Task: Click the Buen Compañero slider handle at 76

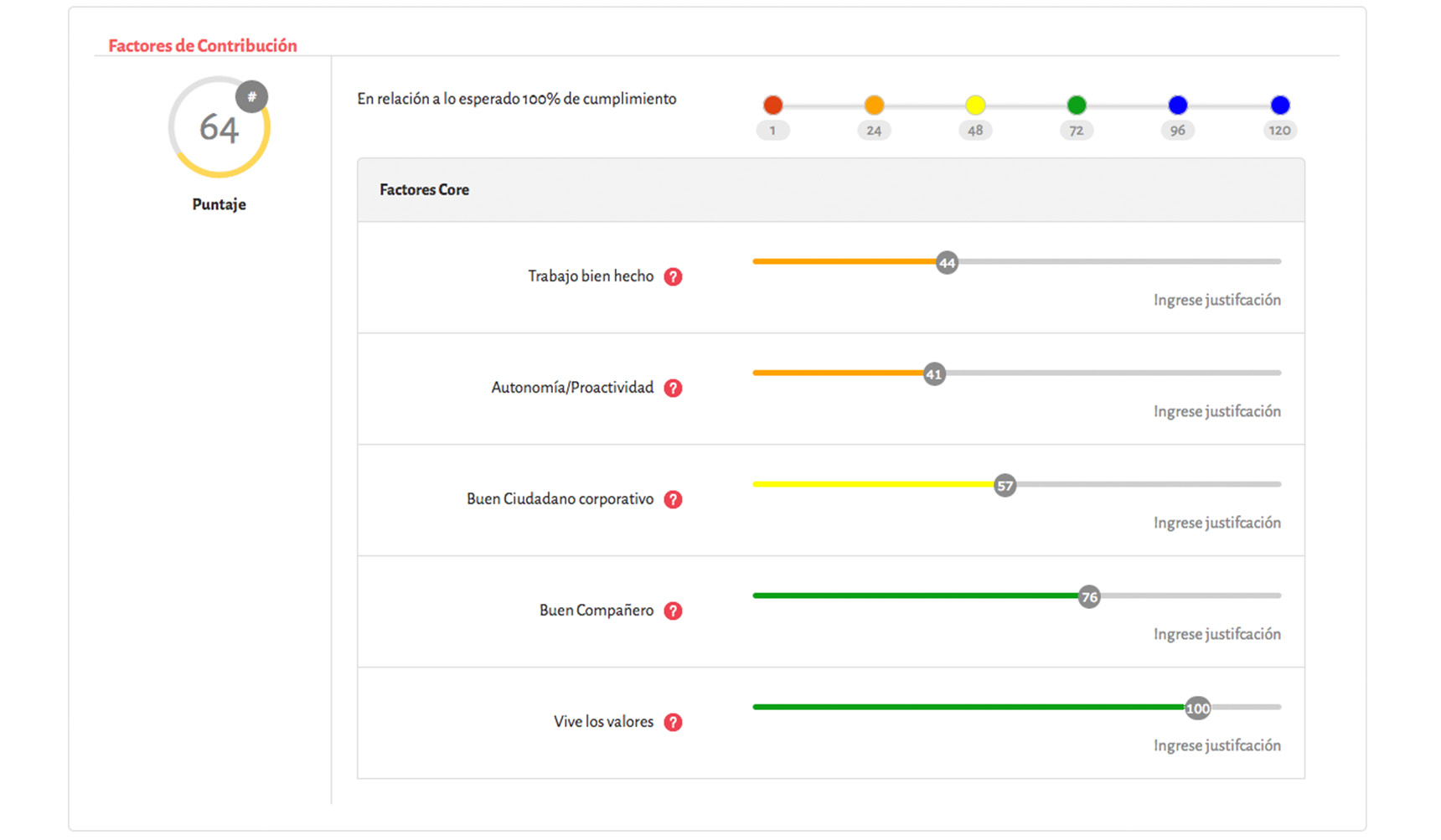Action: pyautogui.click(x=1089, y=597)
